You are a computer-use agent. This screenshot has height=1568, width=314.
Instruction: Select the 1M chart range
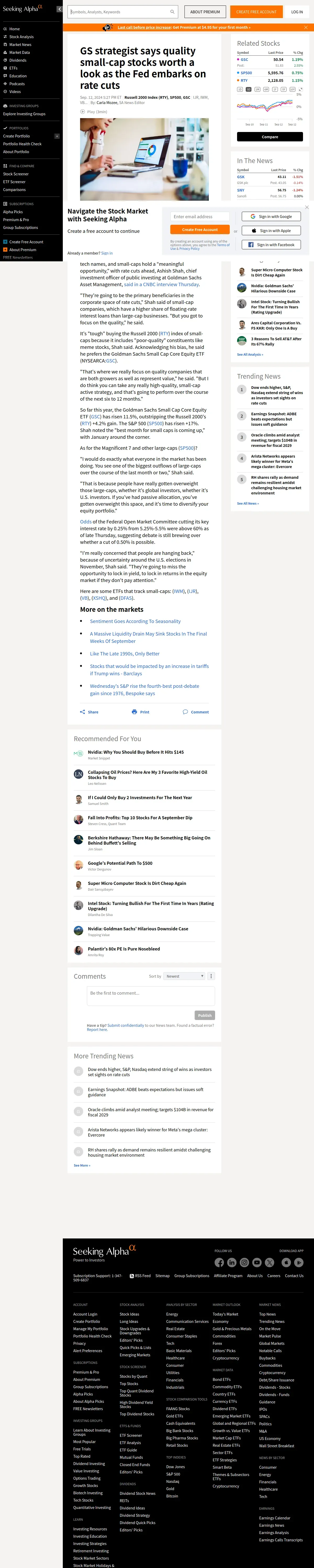257,89
